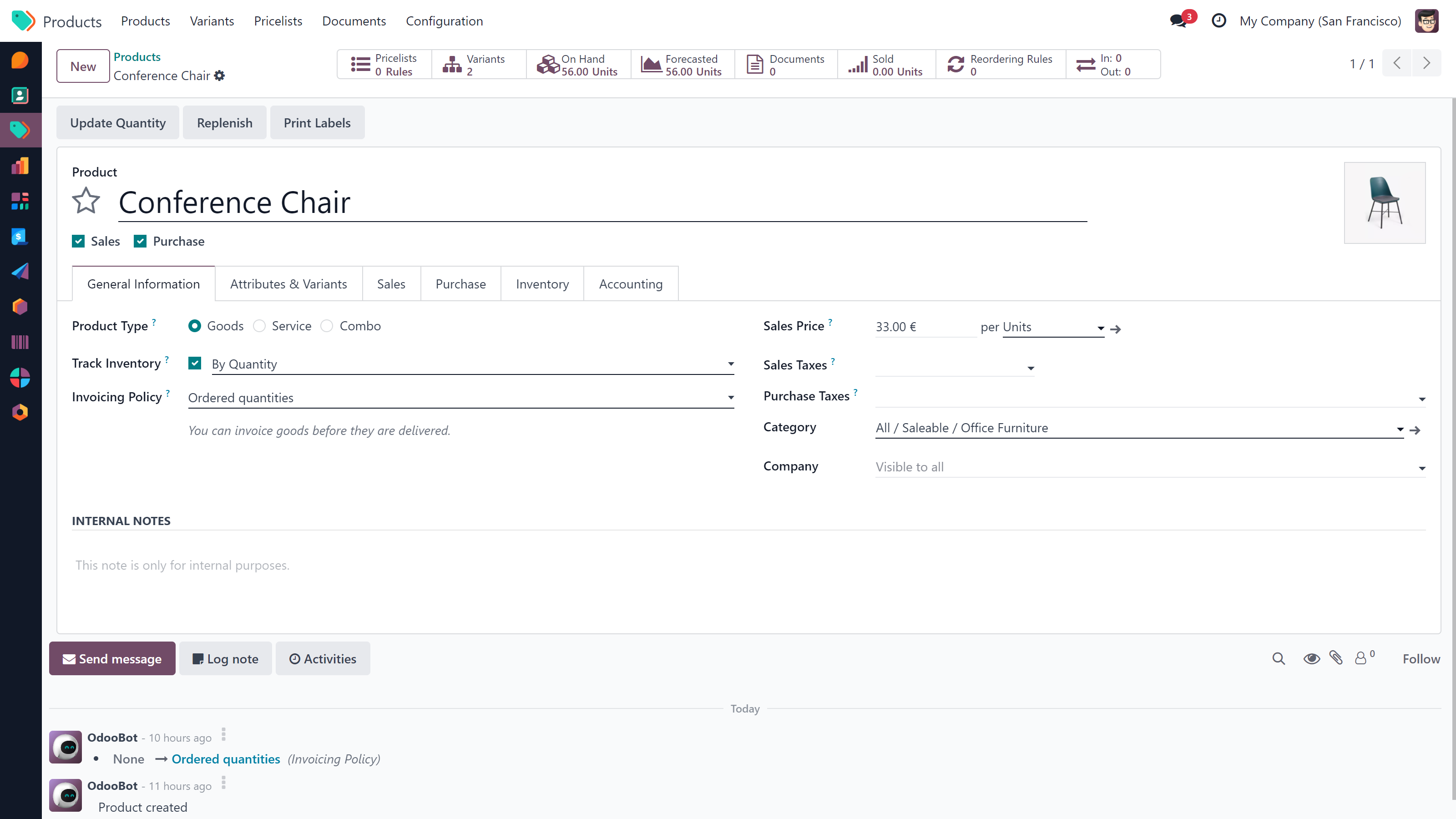Uncheck the Sales checkbox
This screenshot has height=819, width=1456.
79,241
